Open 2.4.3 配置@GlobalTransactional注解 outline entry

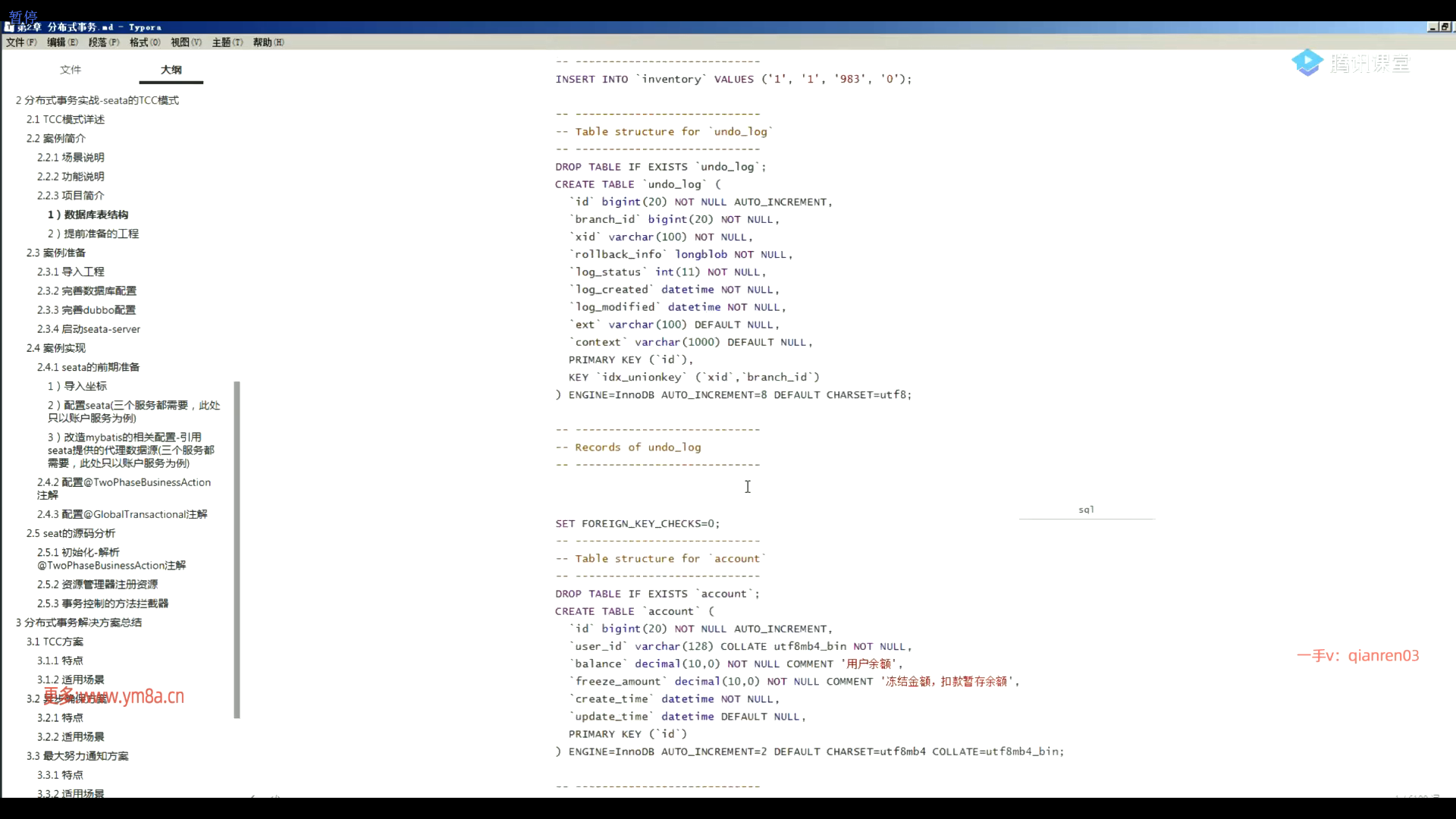pyautogui.click(x=122, y=514)
